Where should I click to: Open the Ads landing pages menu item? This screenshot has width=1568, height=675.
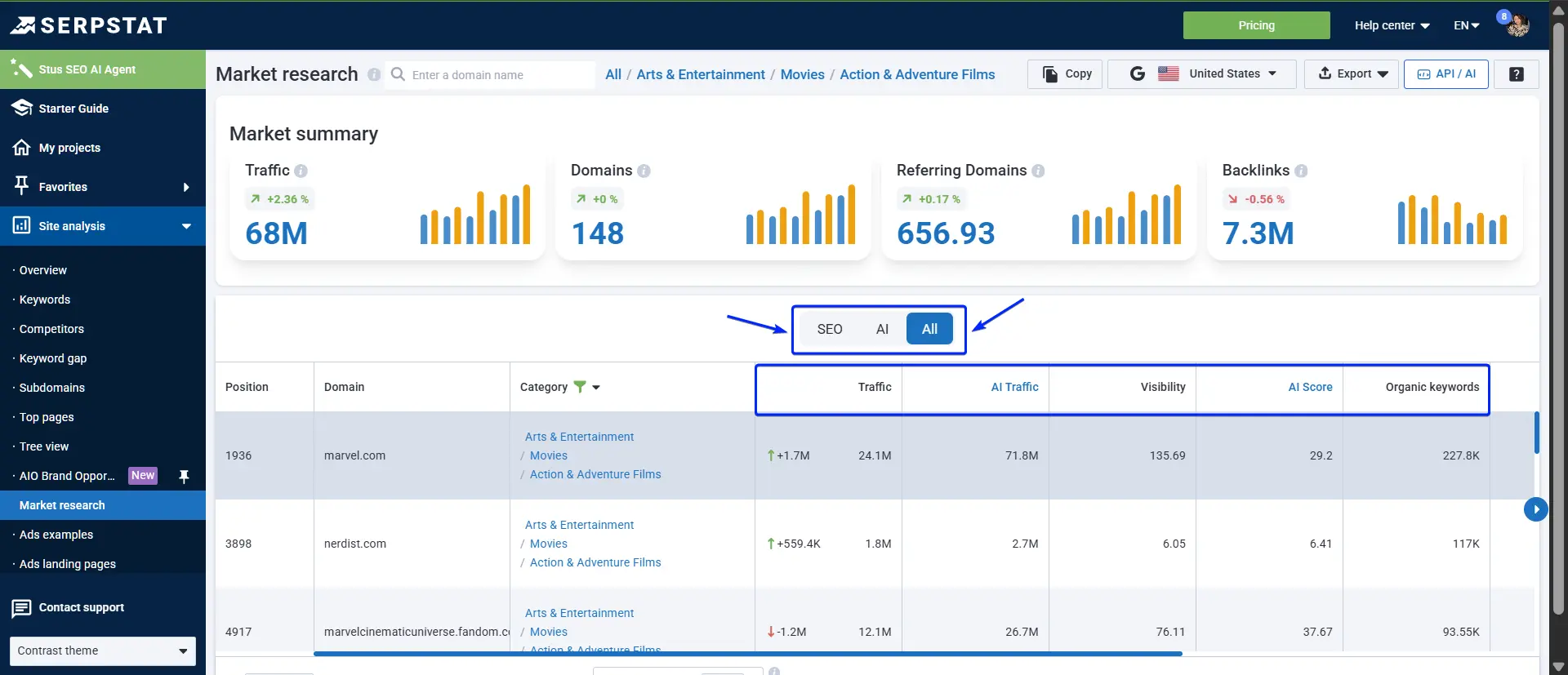pyautogui.click(x=68, y=564)
